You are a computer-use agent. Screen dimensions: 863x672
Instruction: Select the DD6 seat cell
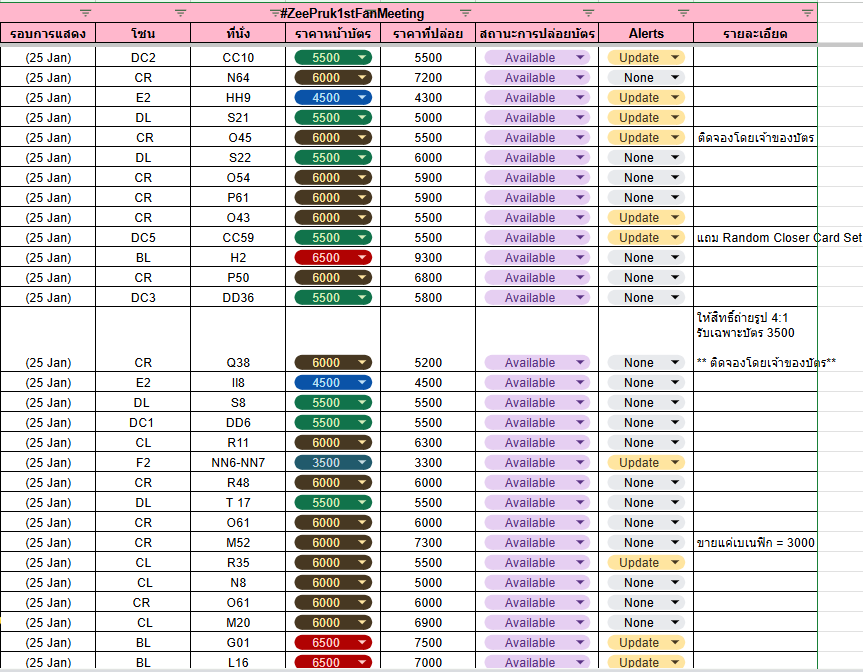click(x=238, y=423)
